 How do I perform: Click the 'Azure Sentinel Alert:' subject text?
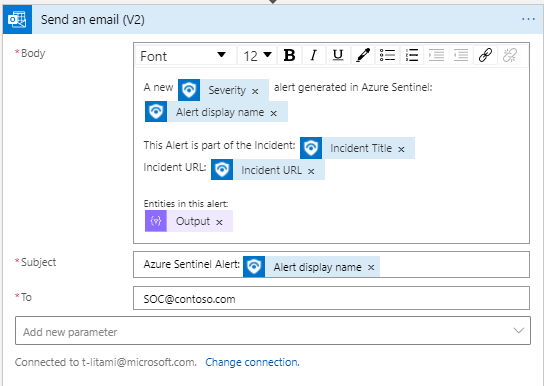(x=192, y=264)
